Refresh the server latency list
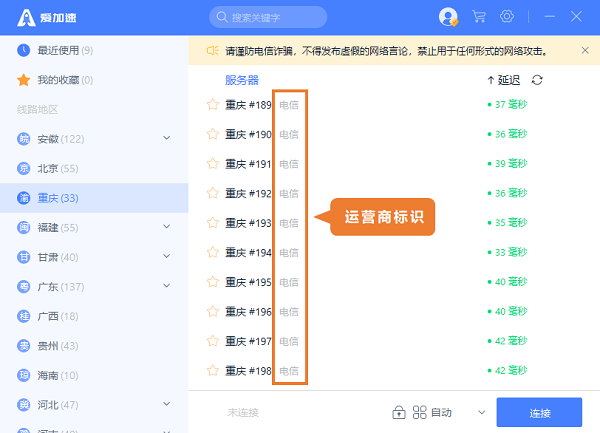Image resolution: width=600 pixels, height=433 pixels. pos(538,80)
